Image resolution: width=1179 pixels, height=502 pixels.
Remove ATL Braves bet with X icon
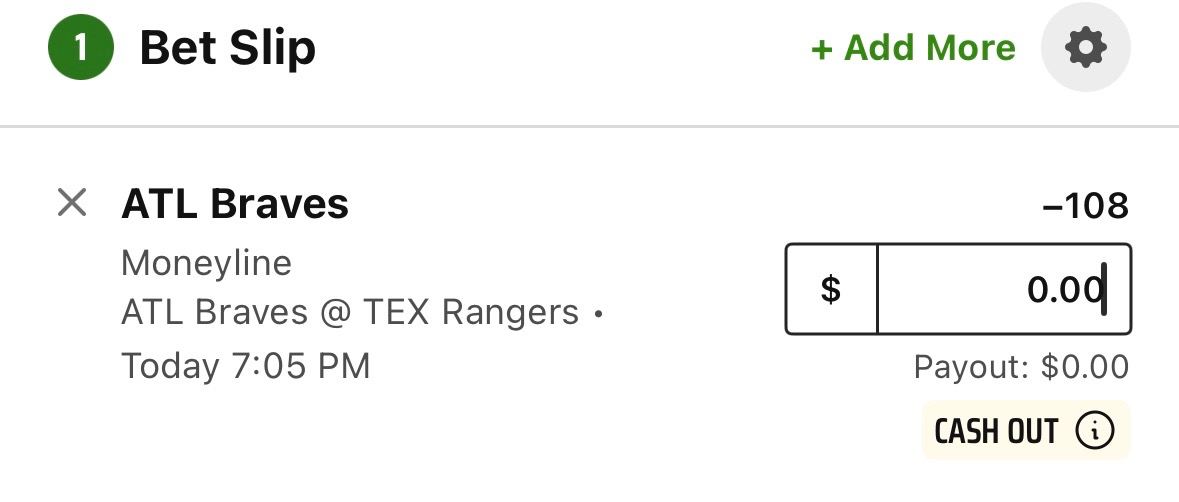click(72, 203)
